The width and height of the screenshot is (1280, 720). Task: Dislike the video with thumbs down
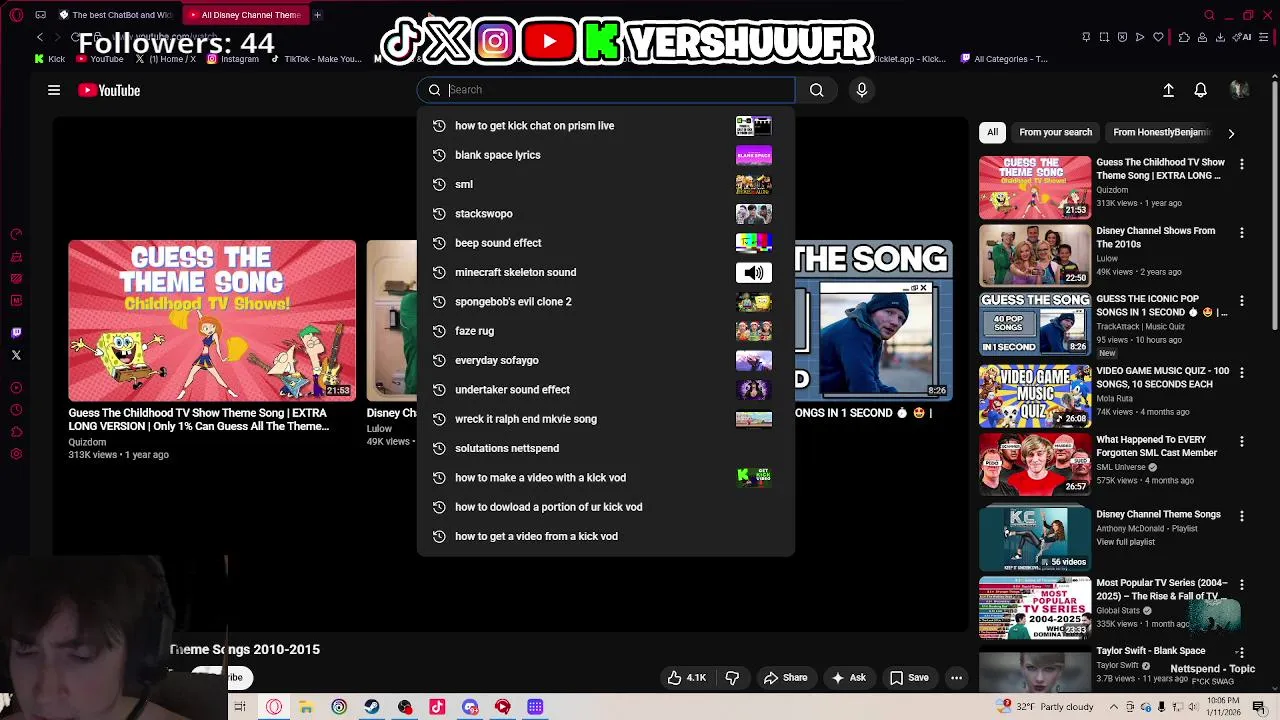point(732,678)
